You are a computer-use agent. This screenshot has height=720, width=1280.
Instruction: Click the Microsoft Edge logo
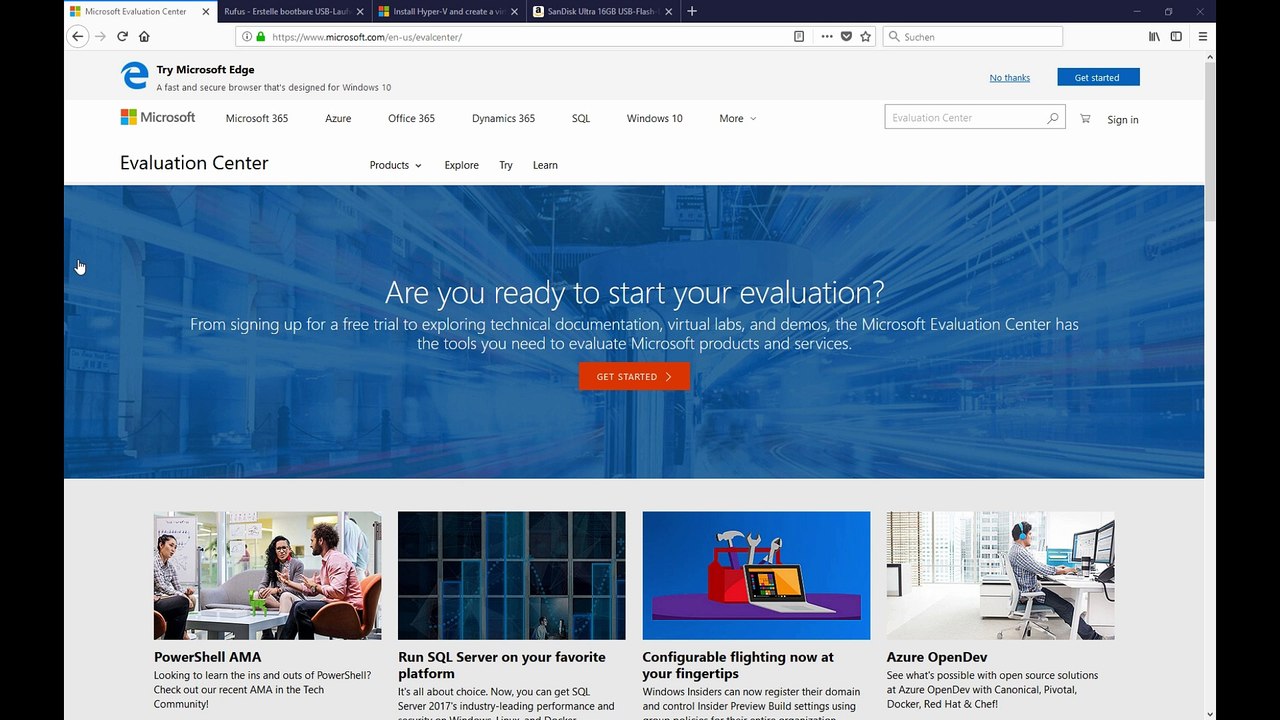[x=134, y=76]
